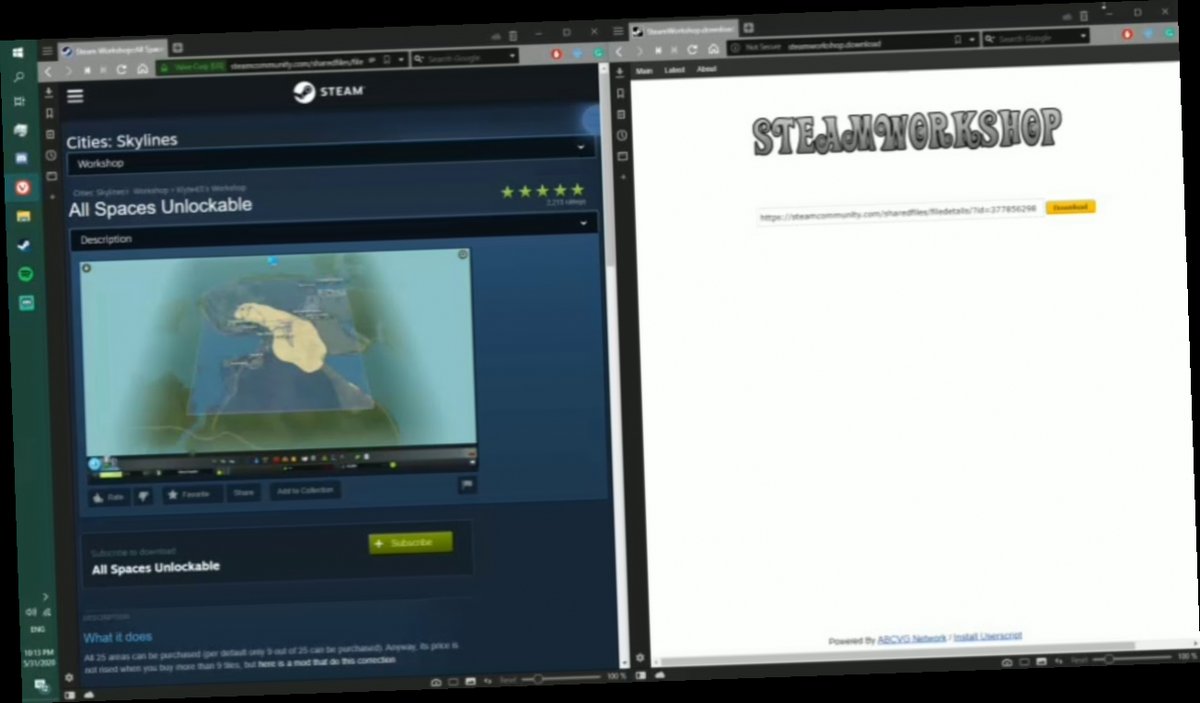The width and height of the screenshot is (1200, 703).
Task: Click the five-star rating on the Steam page
Action: [x=541, y=190]
